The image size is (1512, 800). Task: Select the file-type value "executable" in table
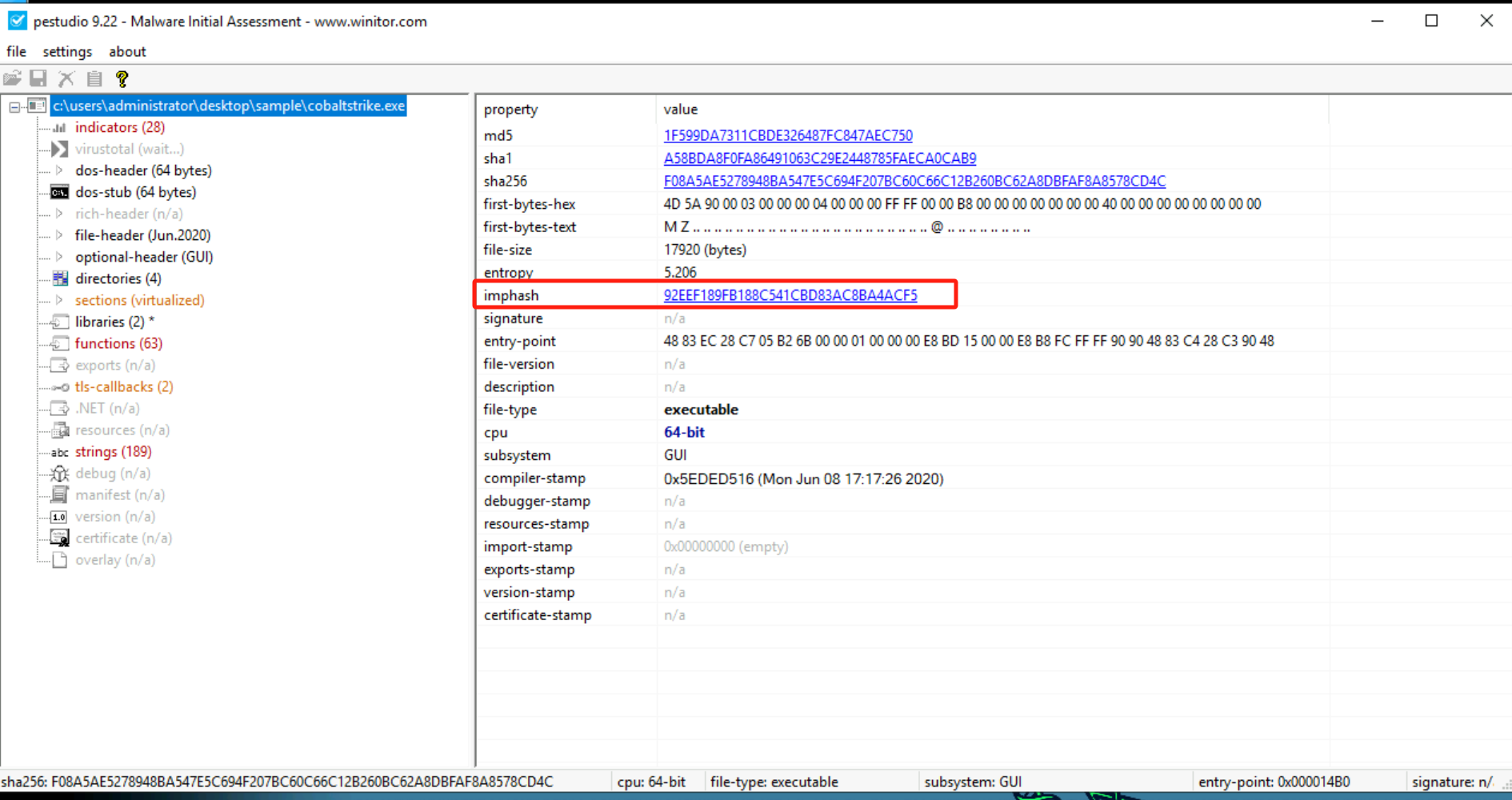tap(701, 410)
